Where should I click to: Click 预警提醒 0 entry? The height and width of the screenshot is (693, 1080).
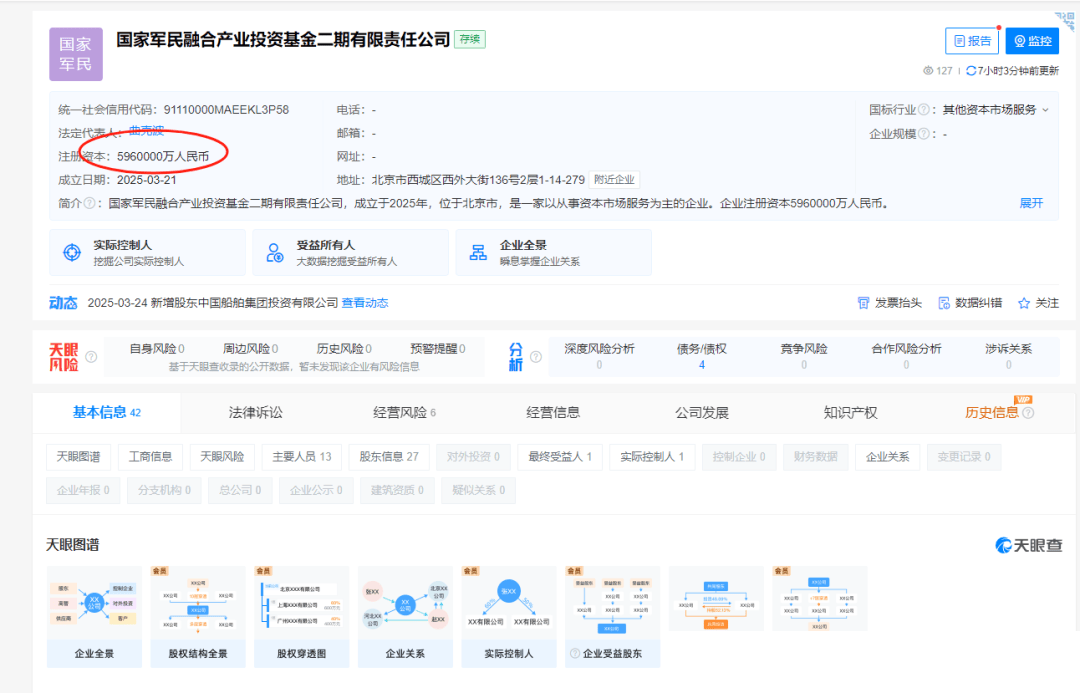tap(437, 349)
